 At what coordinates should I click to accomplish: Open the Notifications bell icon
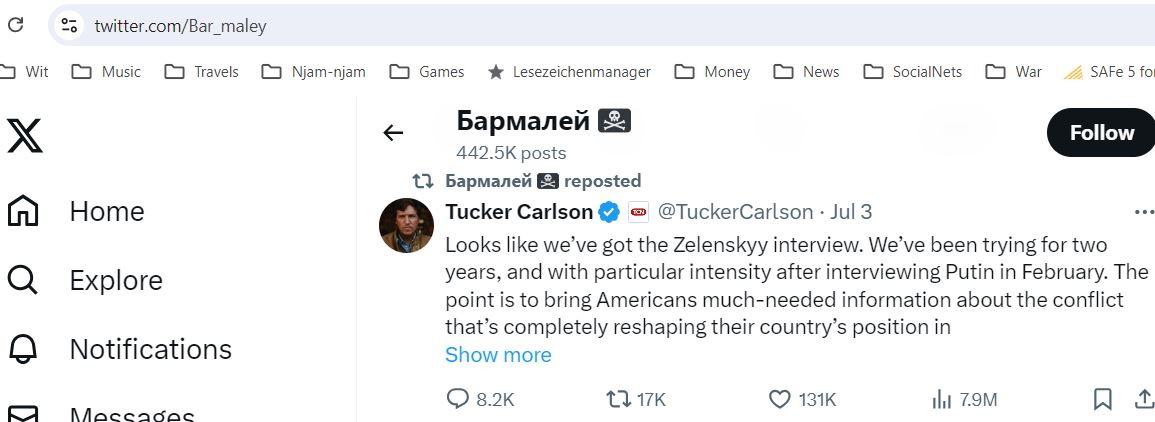[x=23, y=349]
